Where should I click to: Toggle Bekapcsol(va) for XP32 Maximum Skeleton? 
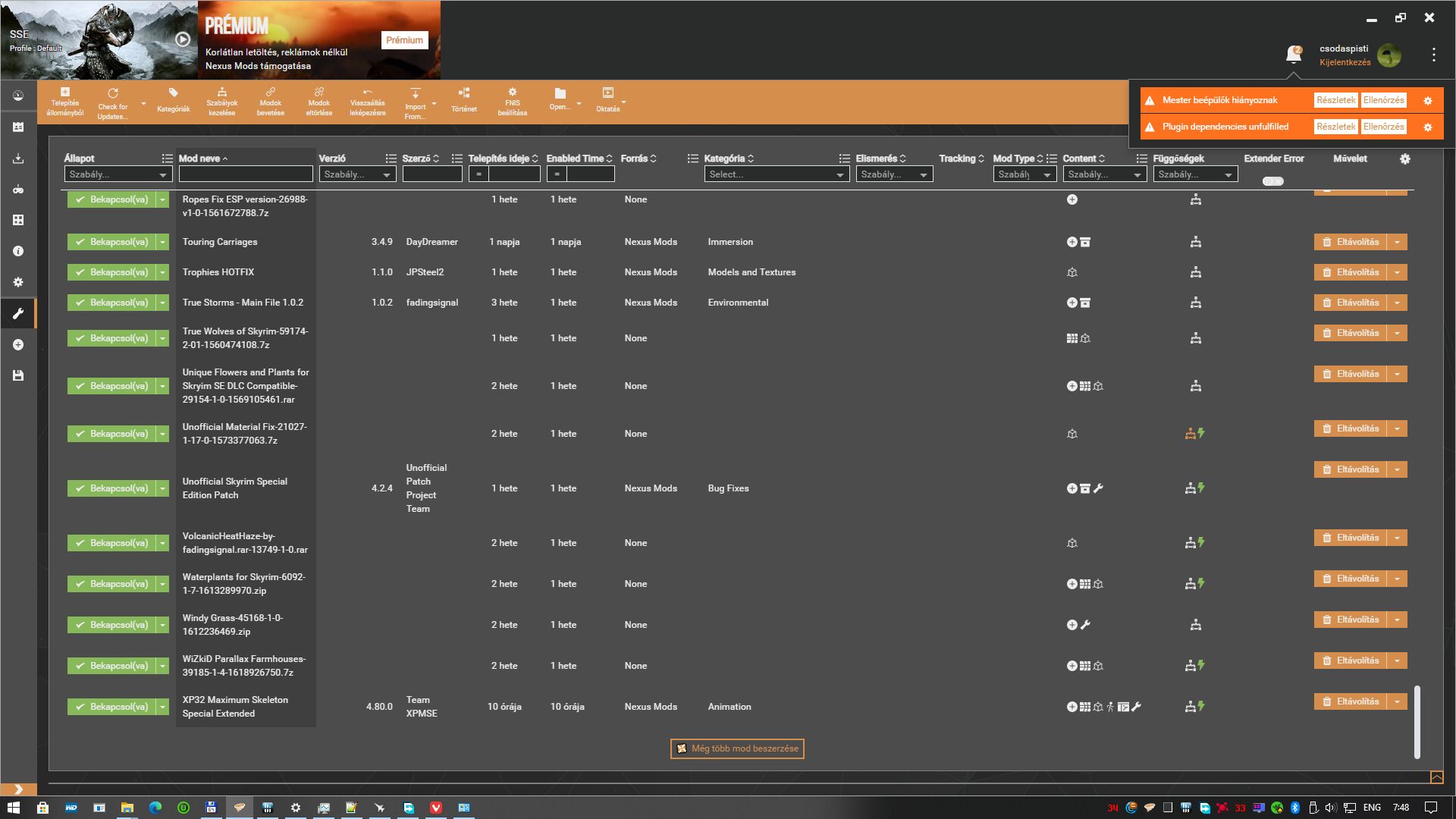(110, 707)
